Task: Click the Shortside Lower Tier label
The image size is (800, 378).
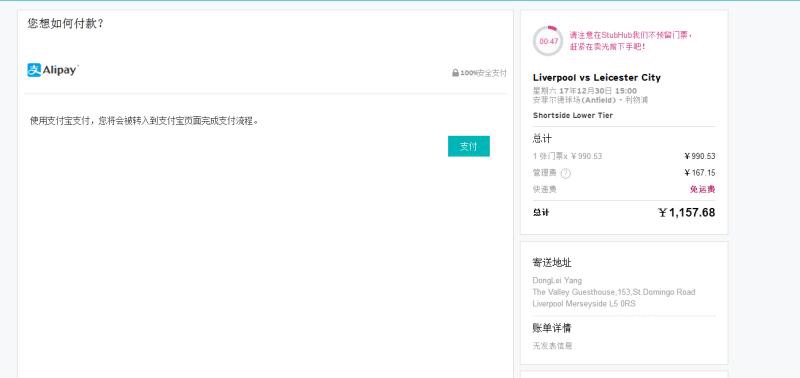Action: coord(572,115)
